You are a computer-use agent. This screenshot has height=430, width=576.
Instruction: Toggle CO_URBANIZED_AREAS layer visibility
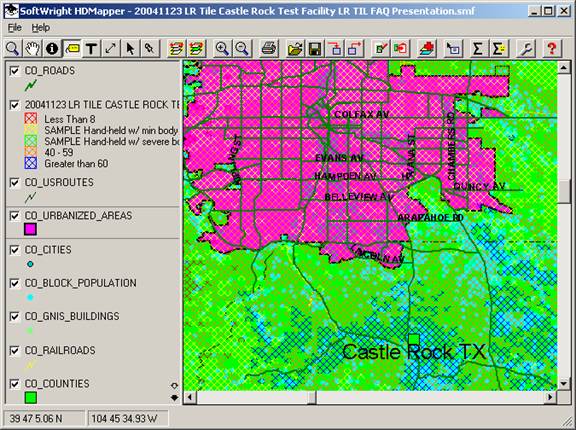tap(14, 216)
